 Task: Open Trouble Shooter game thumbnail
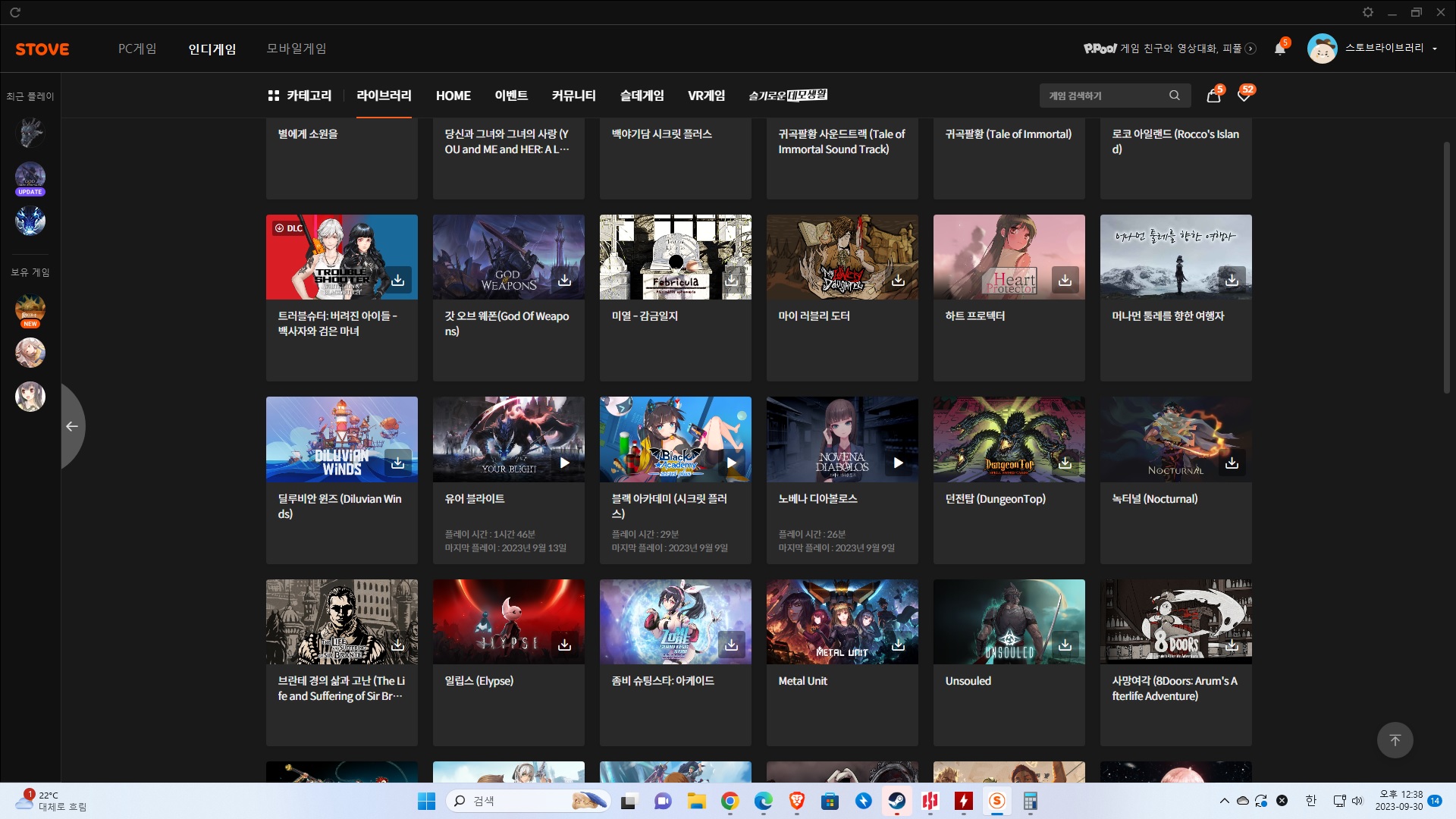[x=341, y=257]
